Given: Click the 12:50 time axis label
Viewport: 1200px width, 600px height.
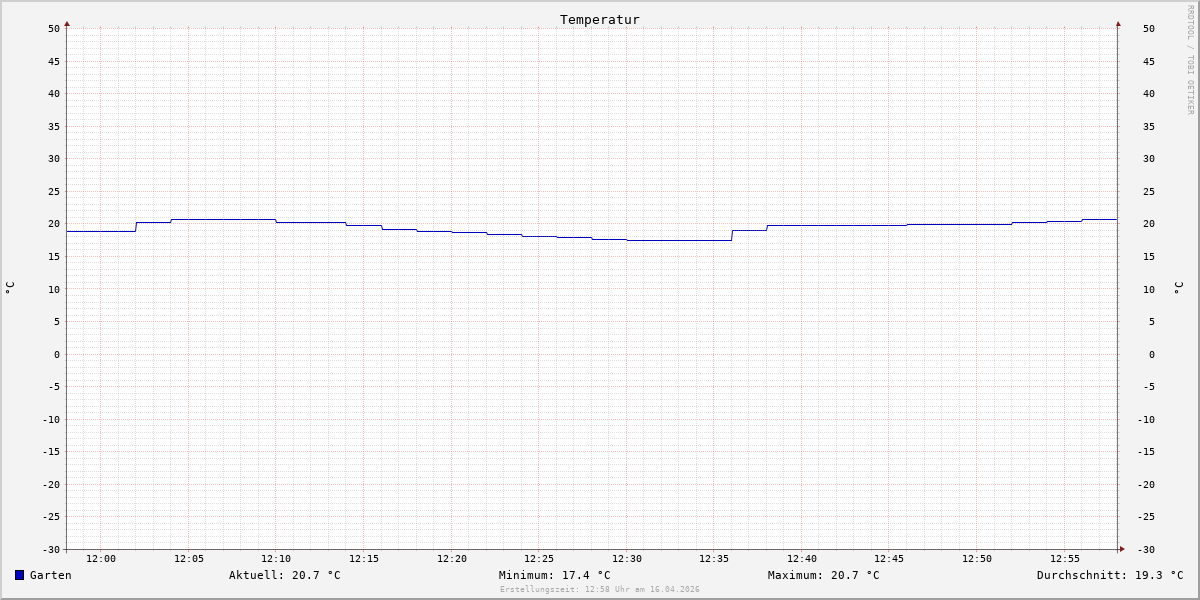Looking at the screenshot, I should coord(977,559).
